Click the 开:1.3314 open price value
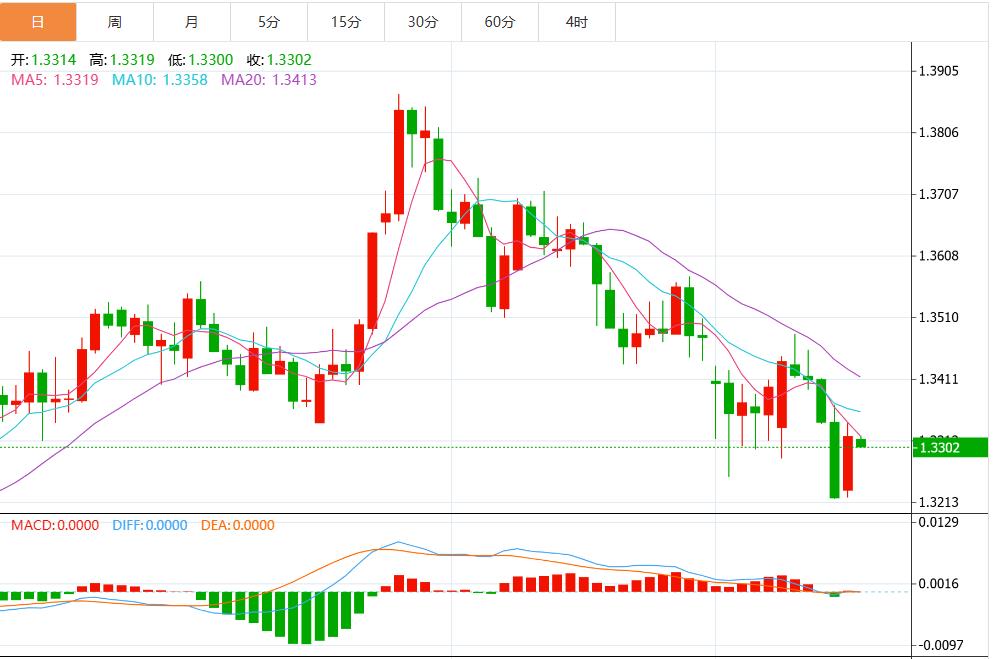Screen dimensions: 995x659 click(43, 60)
